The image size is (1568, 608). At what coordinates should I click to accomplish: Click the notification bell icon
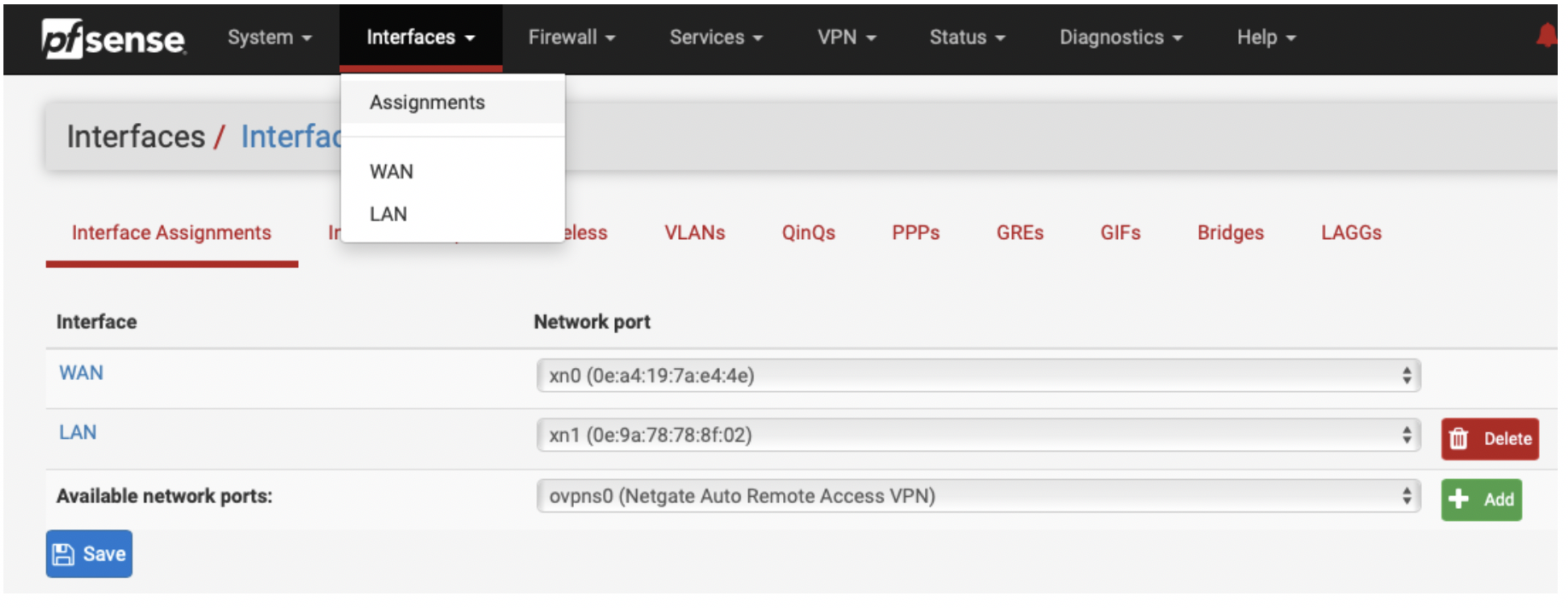(x=1547, y=37)
